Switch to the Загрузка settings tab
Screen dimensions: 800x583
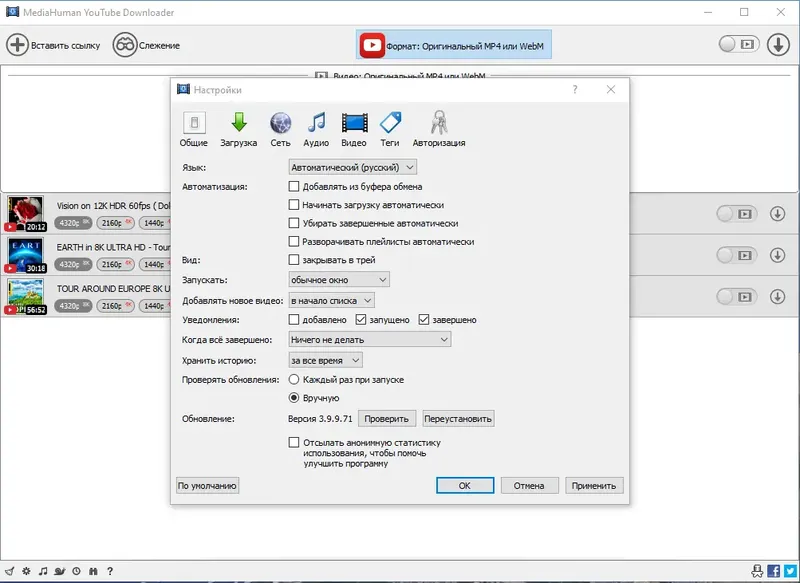(x=239, y=129)
